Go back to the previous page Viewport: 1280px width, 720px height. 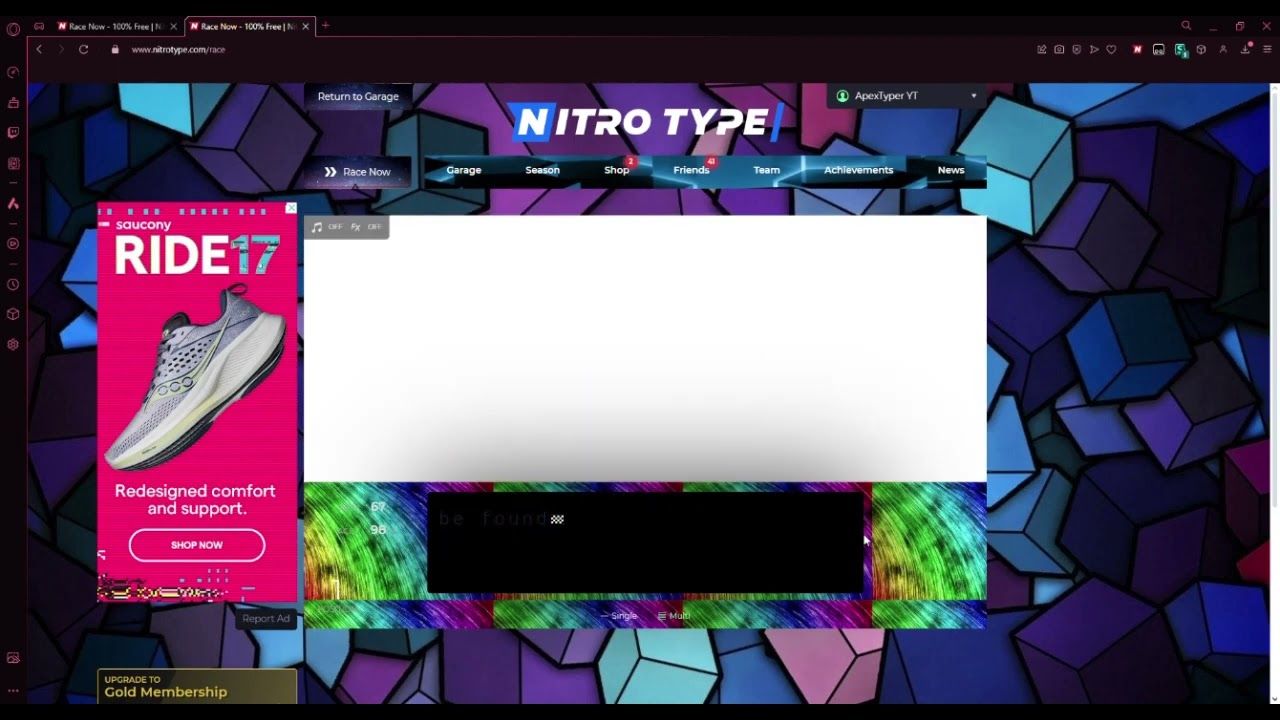(x=39, y=49)
